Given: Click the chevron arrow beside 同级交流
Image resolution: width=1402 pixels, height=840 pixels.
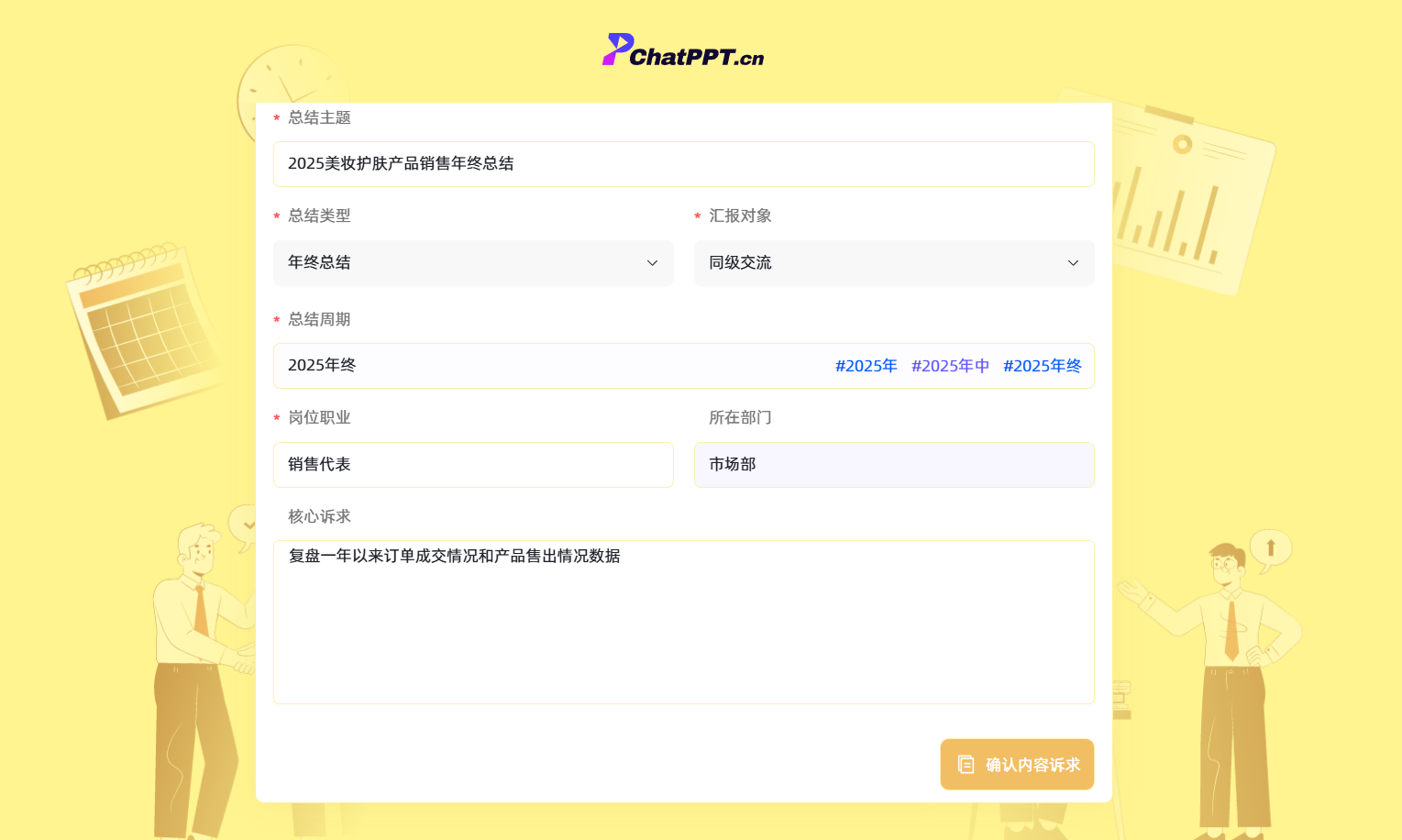Looking at the screenshot, I should tap(1073, 263).
